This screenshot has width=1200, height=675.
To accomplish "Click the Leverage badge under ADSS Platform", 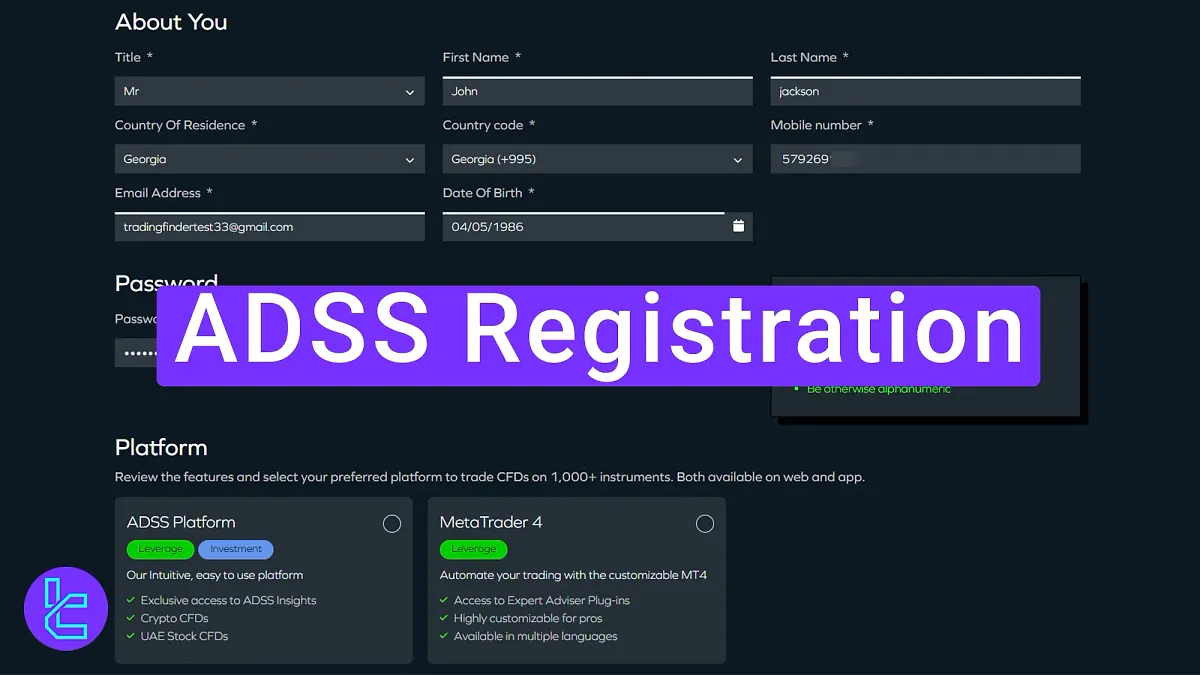I will coord(160,548).
